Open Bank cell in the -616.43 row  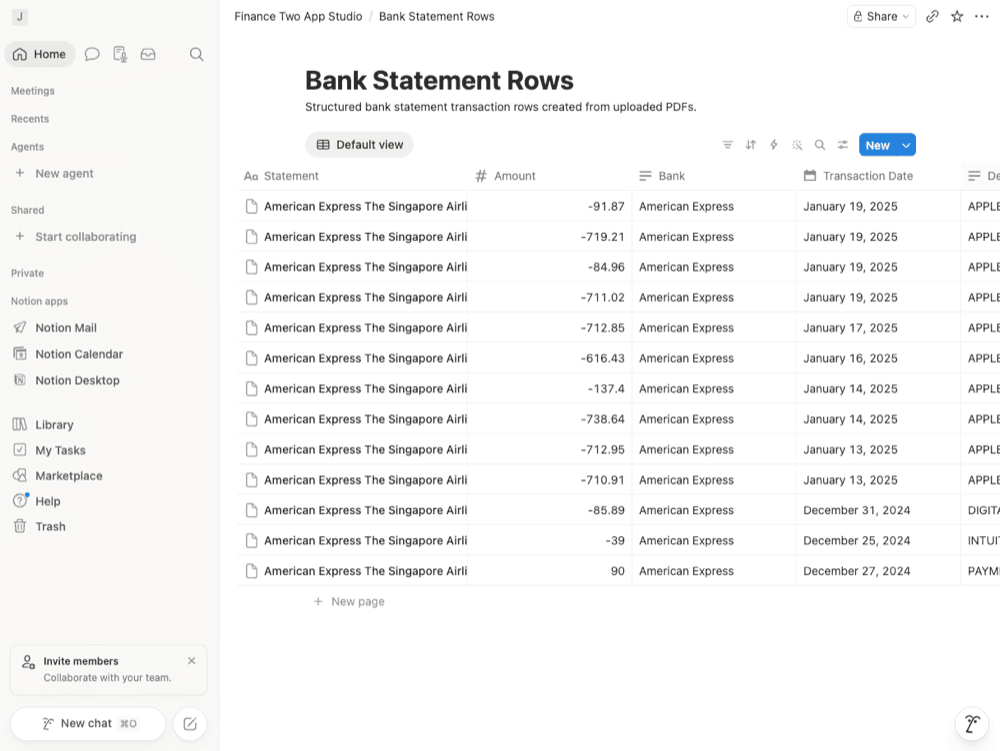[714, 358]
